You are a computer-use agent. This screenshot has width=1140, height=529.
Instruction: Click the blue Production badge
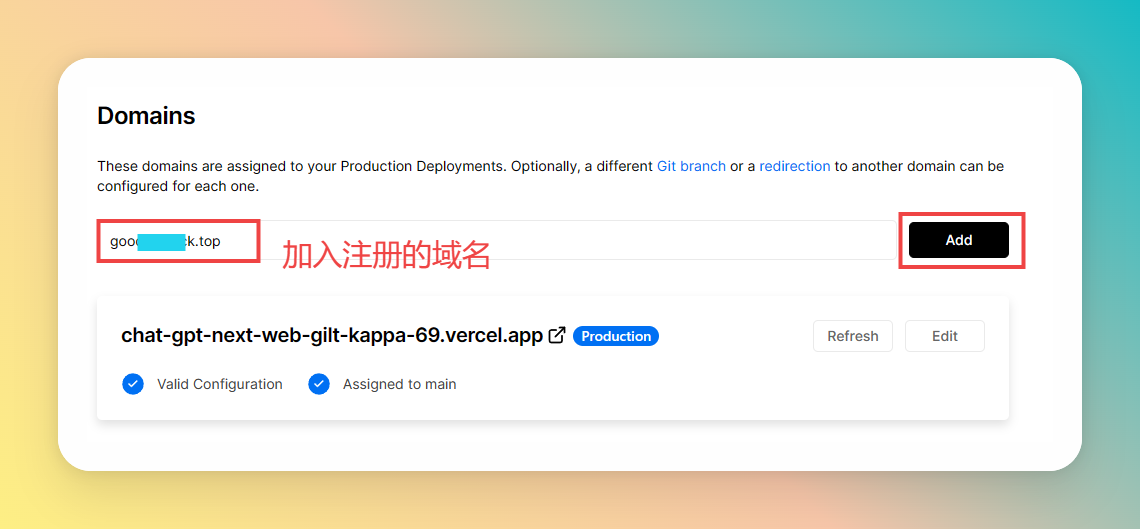click(x=615, y=336)
